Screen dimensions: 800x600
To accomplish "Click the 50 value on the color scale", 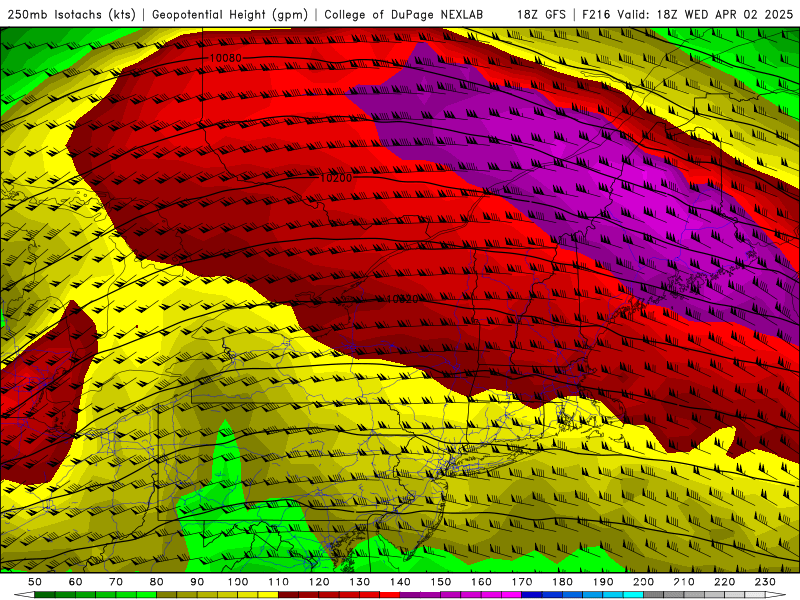I will 35,582.
